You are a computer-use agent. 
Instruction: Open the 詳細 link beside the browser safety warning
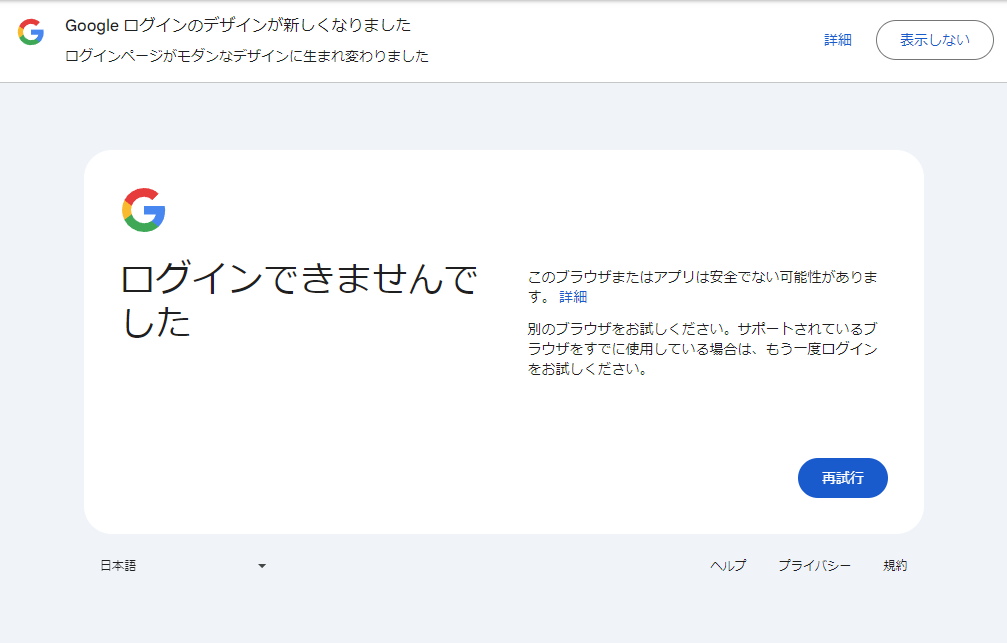[x=573, y=297]
